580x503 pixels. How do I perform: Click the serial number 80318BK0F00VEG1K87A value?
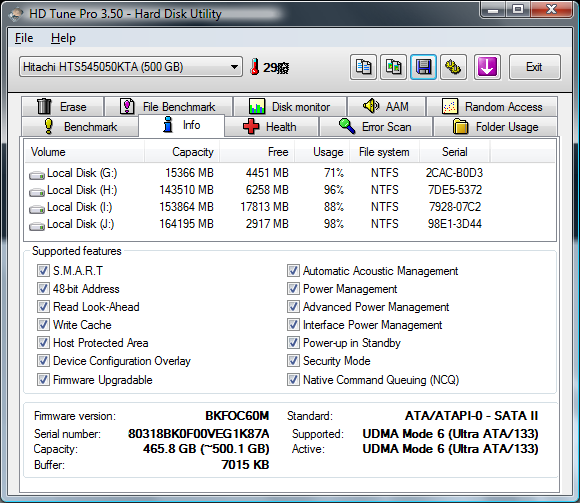click(x=198, y=434)
